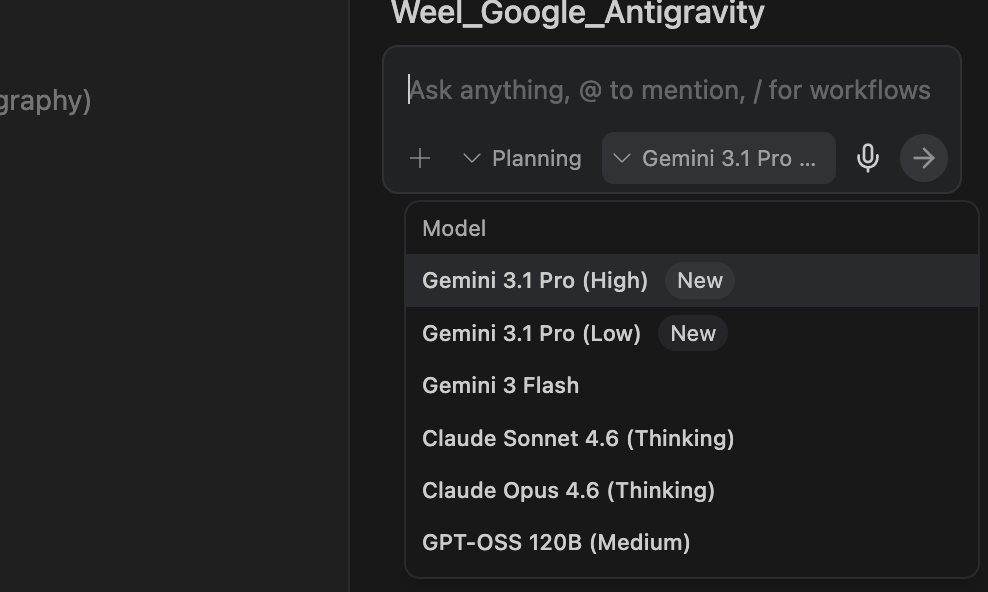The width and height of the screenshot is (988, 592).
Task: Click the chevron next to Planning mode
Action: click(x=471, y=157)
